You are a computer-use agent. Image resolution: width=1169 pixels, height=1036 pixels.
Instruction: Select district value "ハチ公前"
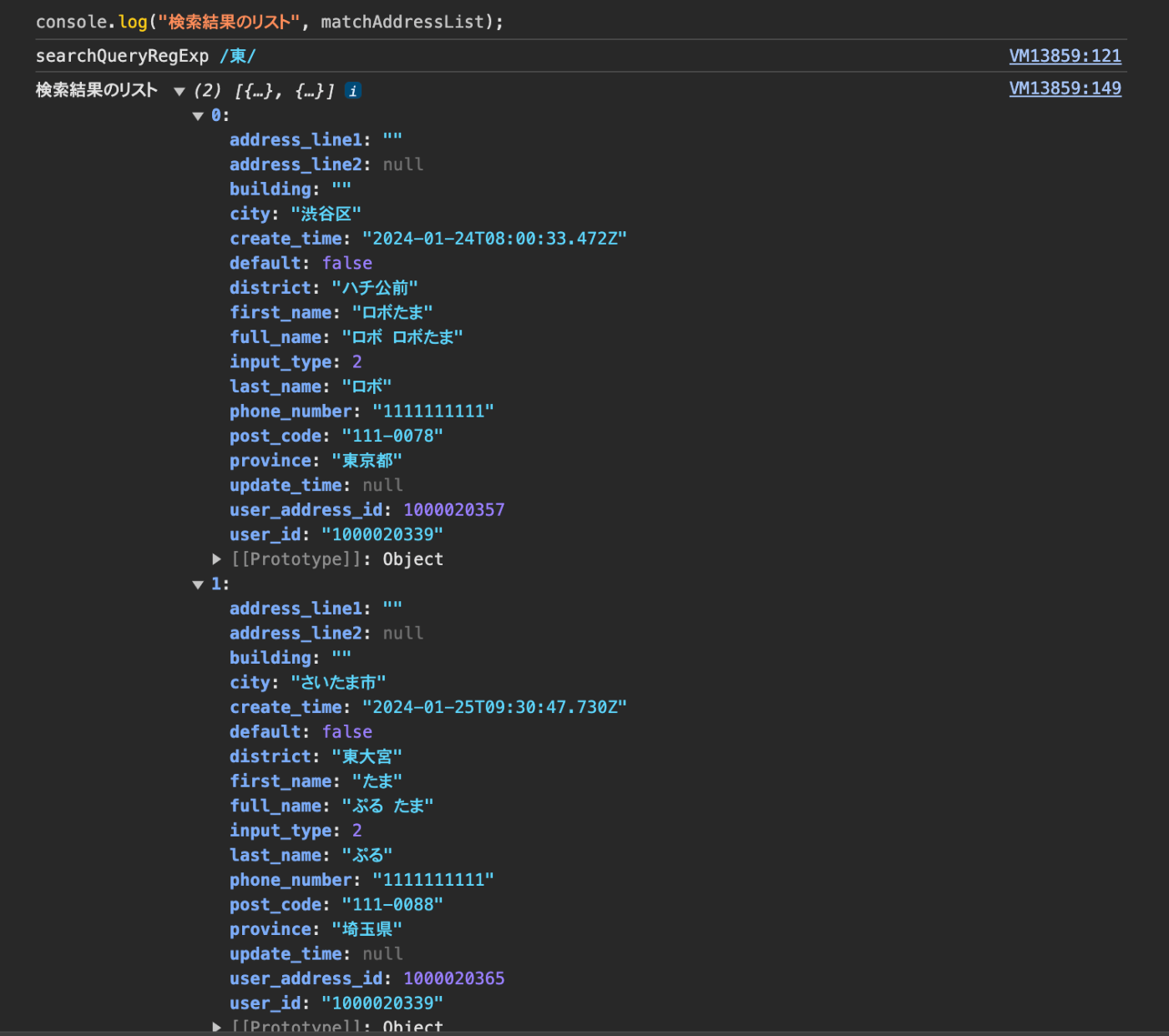pos(375,288)
